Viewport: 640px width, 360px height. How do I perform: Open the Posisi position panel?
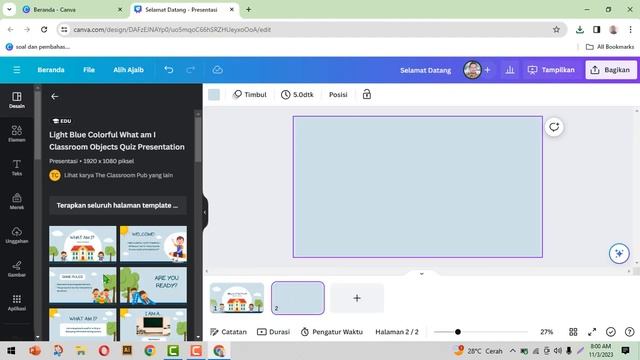pyautogui.click(x=338, y=94)
